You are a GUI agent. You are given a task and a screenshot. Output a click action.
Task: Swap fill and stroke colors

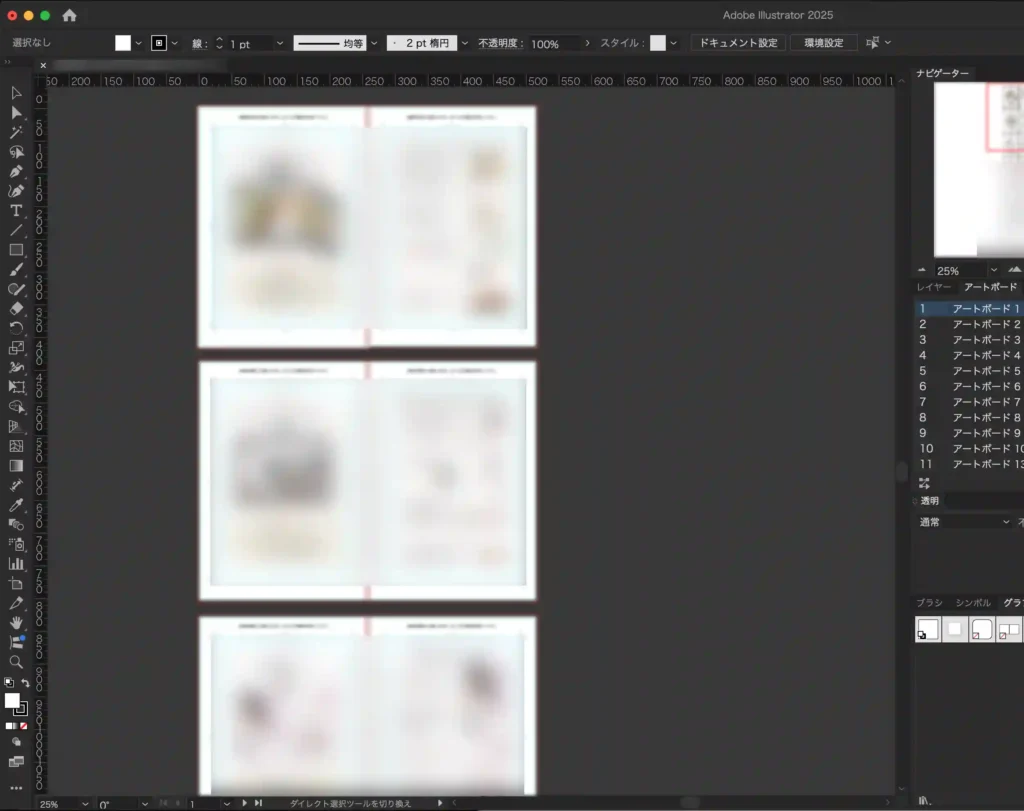click(25, 683)
